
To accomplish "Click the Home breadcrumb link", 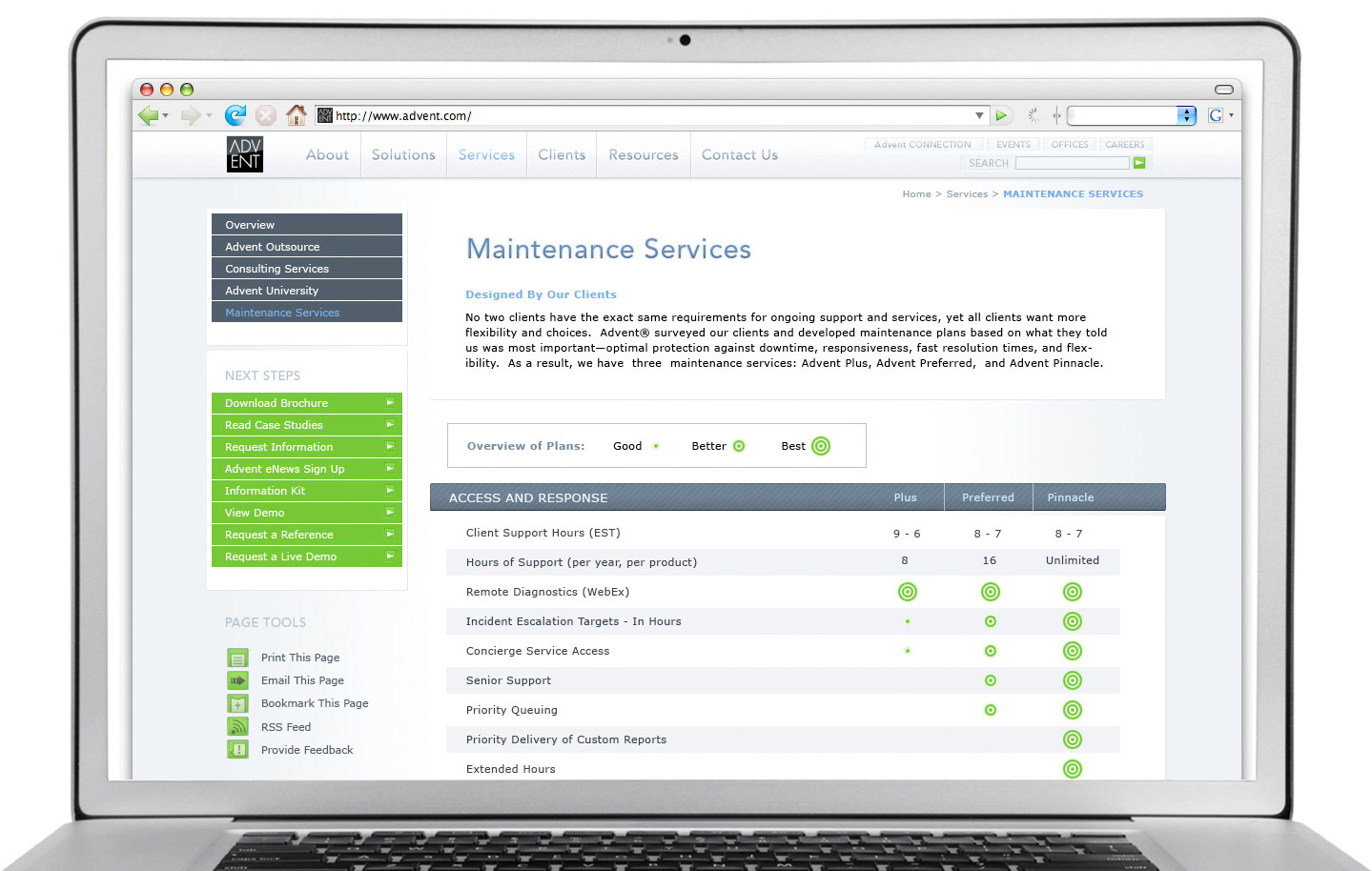I will 916,194.
